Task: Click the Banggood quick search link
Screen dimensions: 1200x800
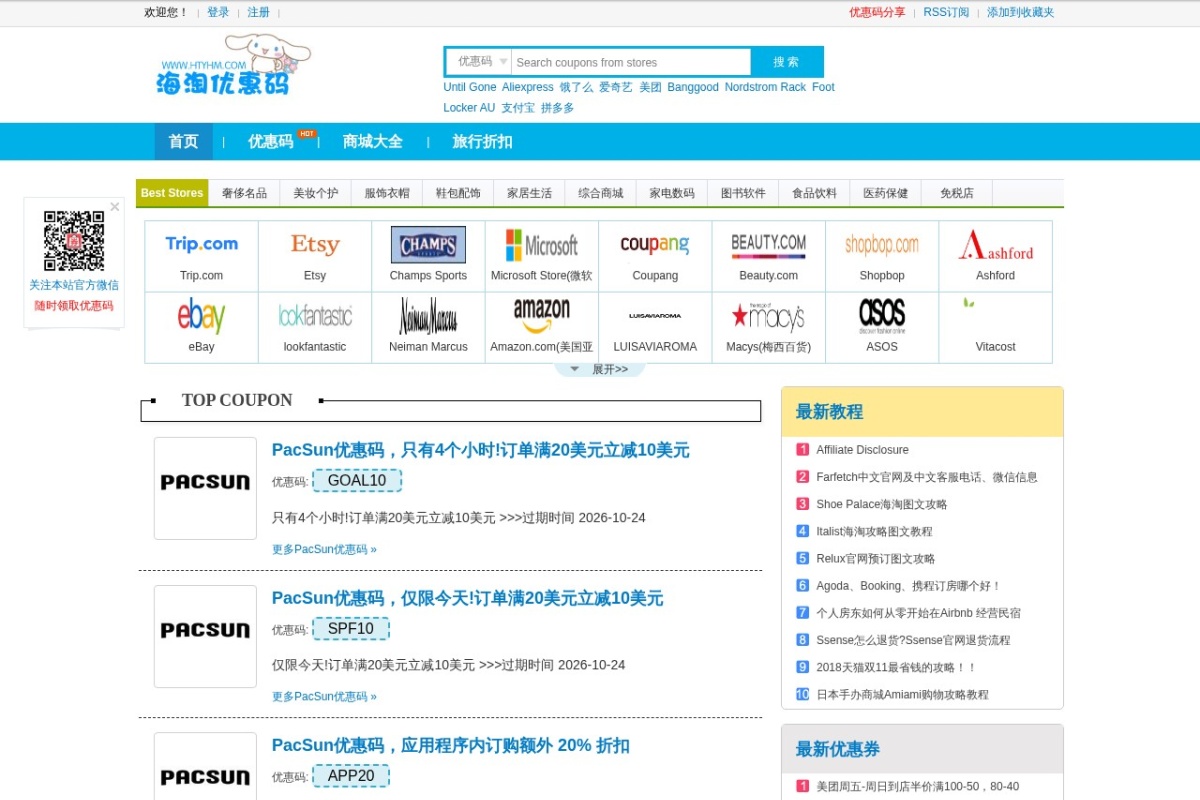Action: point(693,87)
